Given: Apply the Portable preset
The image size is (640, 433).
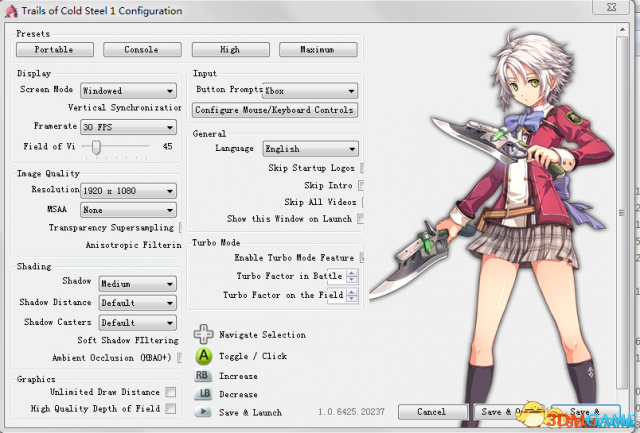Looking at the screenshot, I should pos(55,50).
